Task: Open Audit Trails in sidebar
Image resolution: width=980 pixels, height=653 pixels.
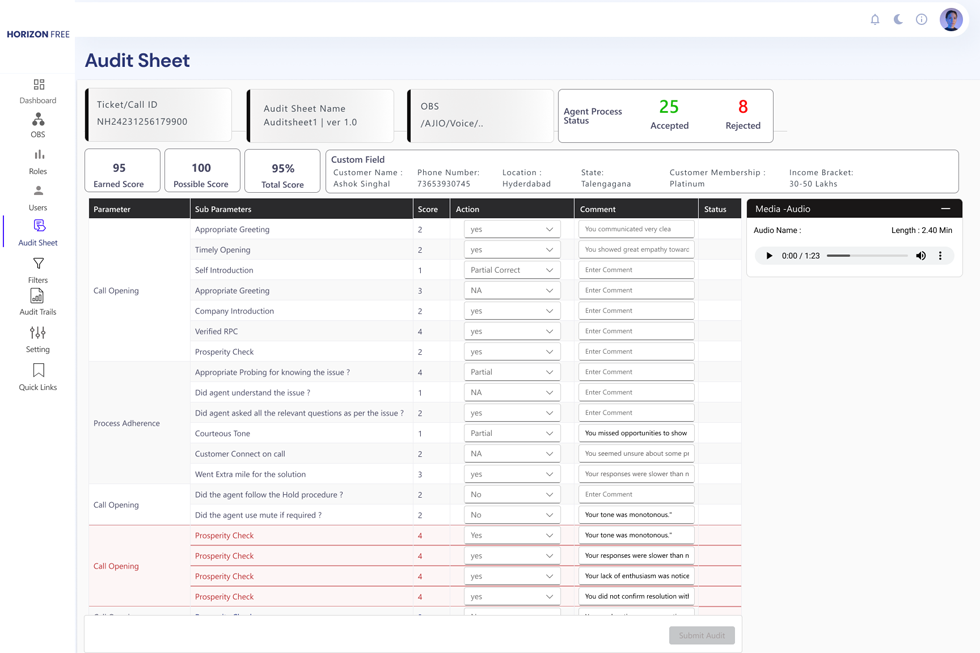Action: click(x=38, y=302)
